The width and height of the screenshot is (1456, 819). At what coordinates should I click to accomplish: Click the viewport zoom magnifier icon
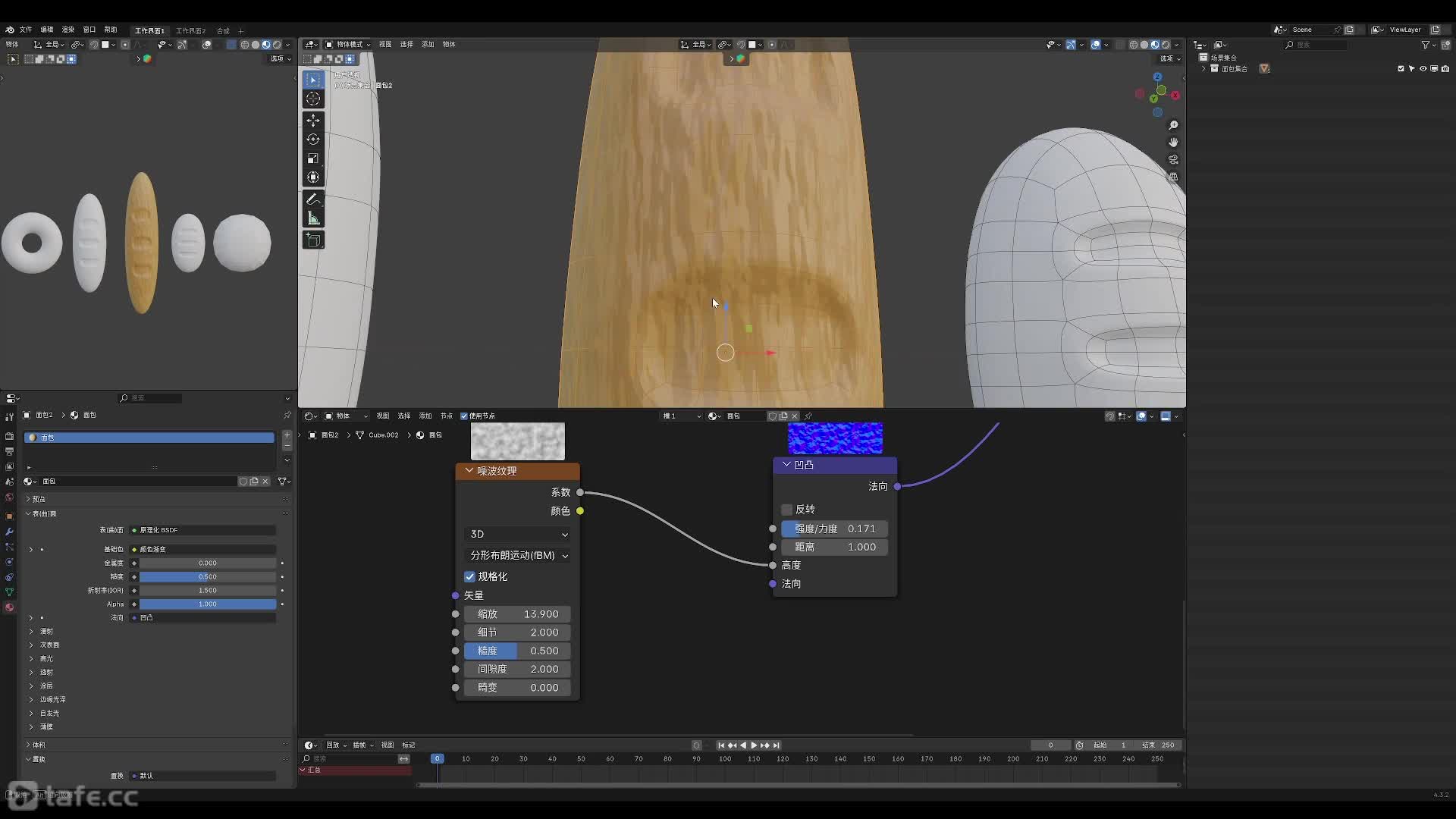[x=1173, y=125]
